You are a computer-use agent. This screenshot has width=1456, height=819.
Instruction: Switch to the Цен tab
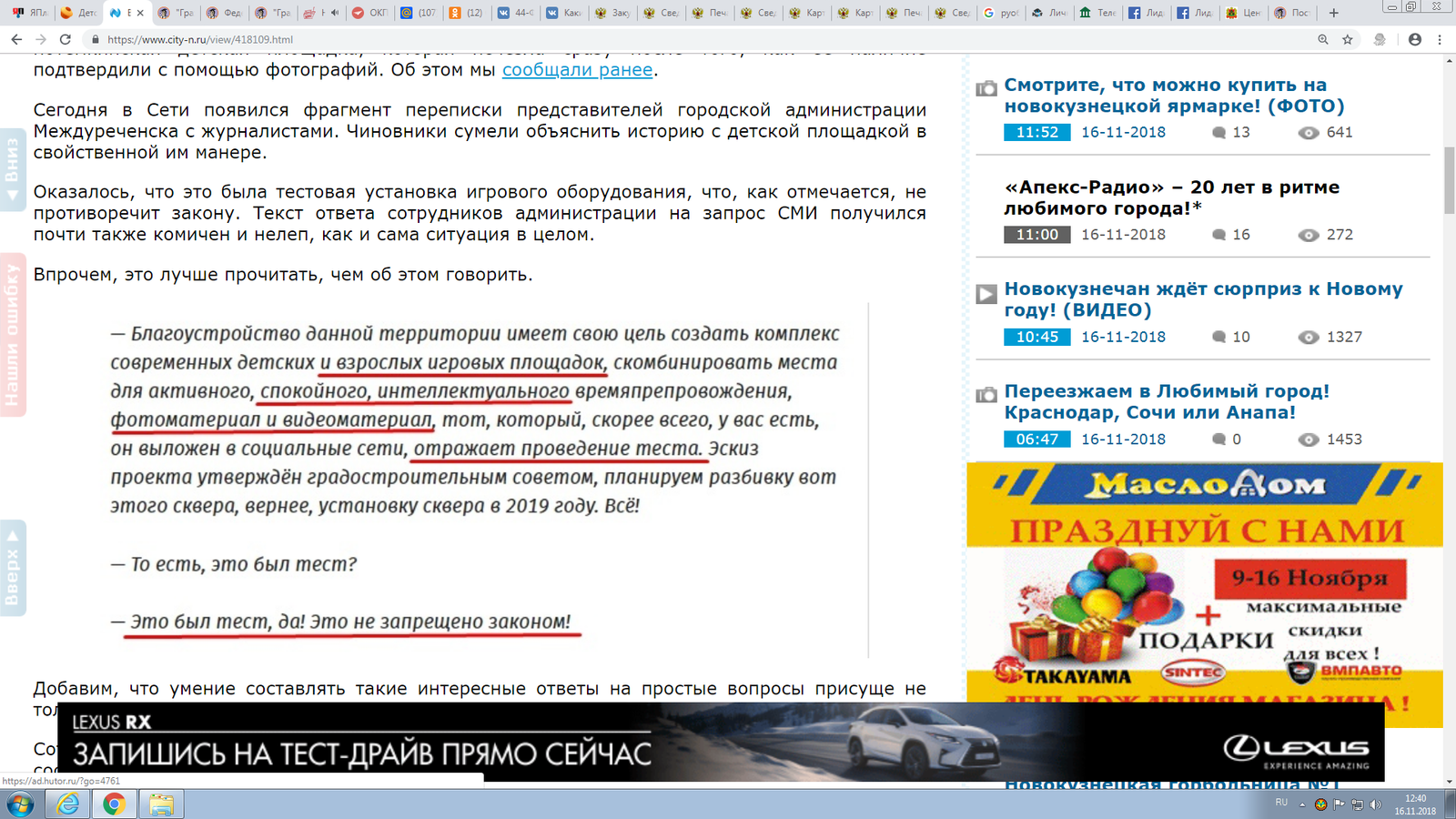click(x=1243, y=13)
